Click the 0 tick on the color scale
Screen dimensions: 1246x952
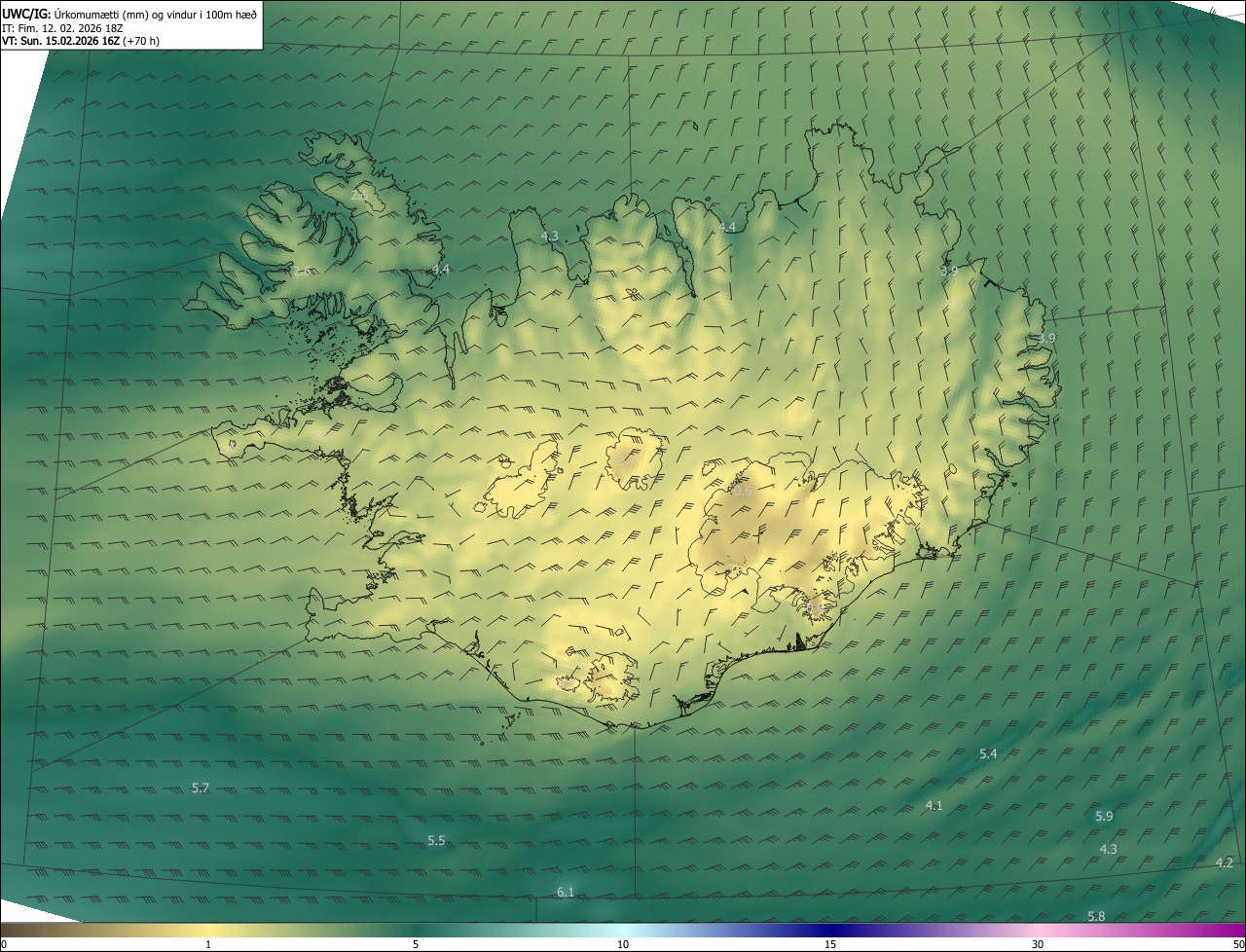[4, 944]
